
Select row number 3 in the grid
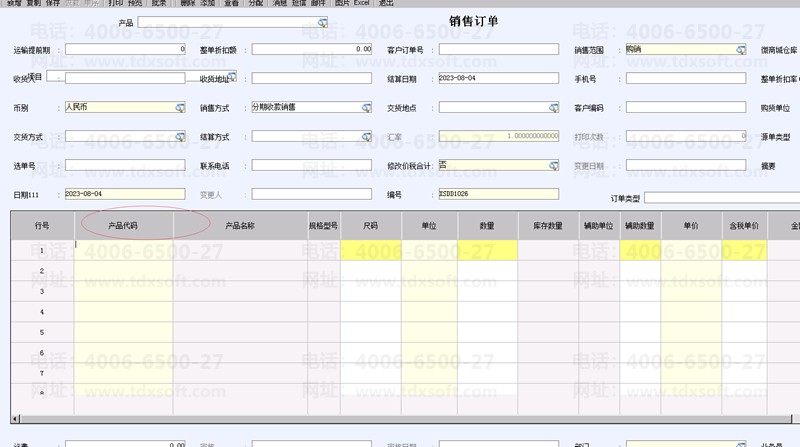point(41,291)
